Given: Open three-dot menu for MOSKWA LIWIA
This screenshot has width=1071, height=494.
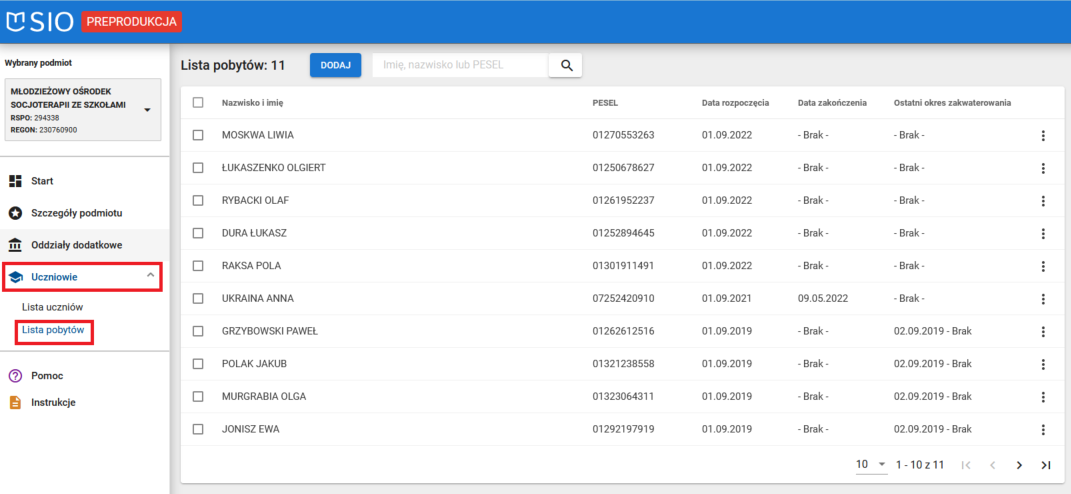Looking at the screenshot, I should pyautogui.click(x=1043, y=135).
